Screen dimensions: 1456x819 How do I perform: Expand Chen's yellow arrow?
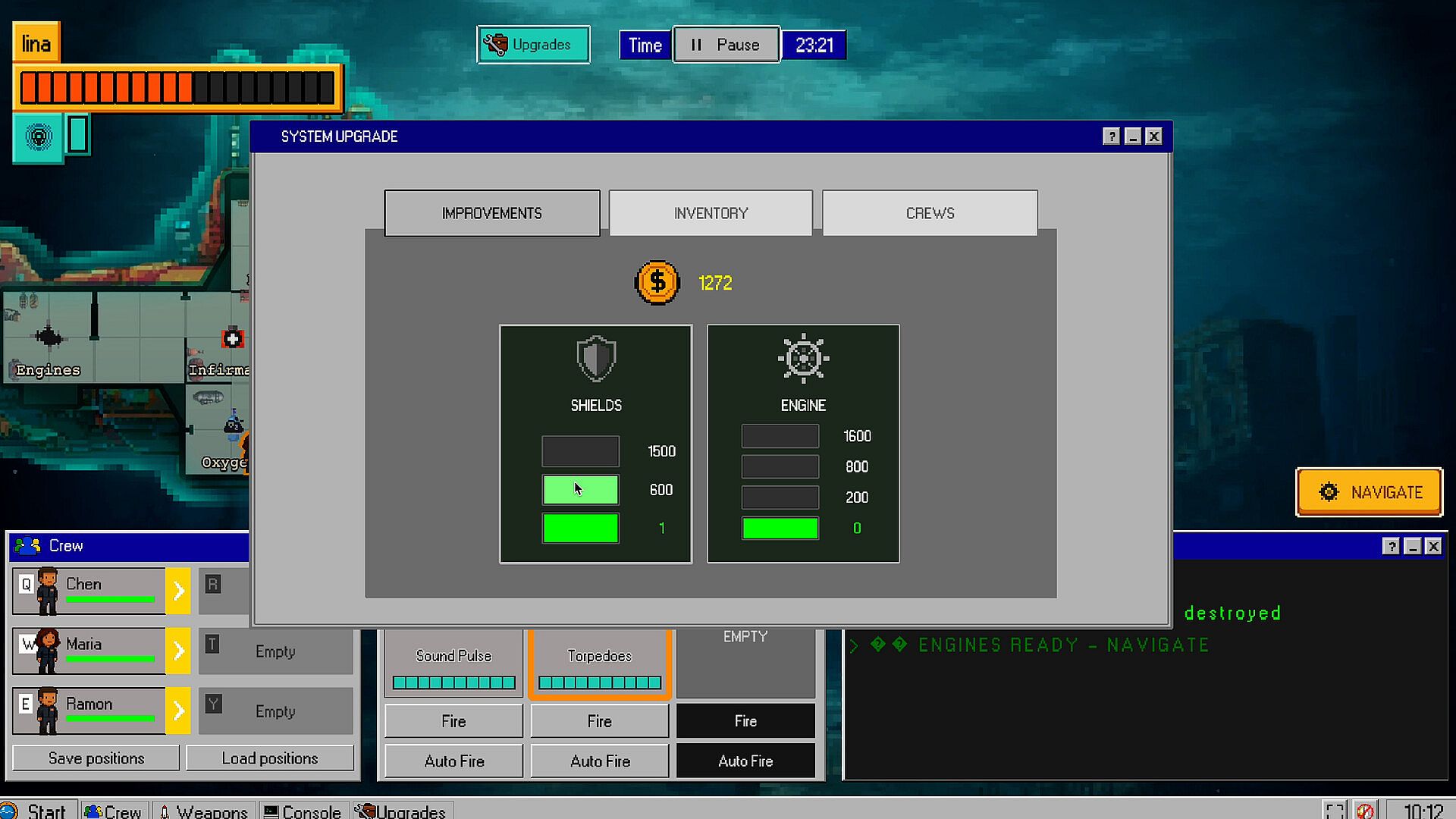[178, 590]
